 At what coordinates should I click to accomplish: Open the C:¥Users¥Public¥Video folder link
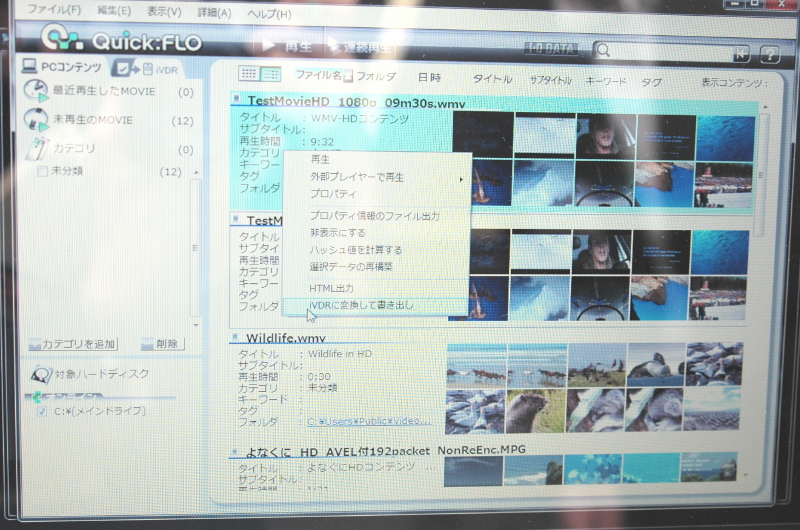[x=369, y=421]
